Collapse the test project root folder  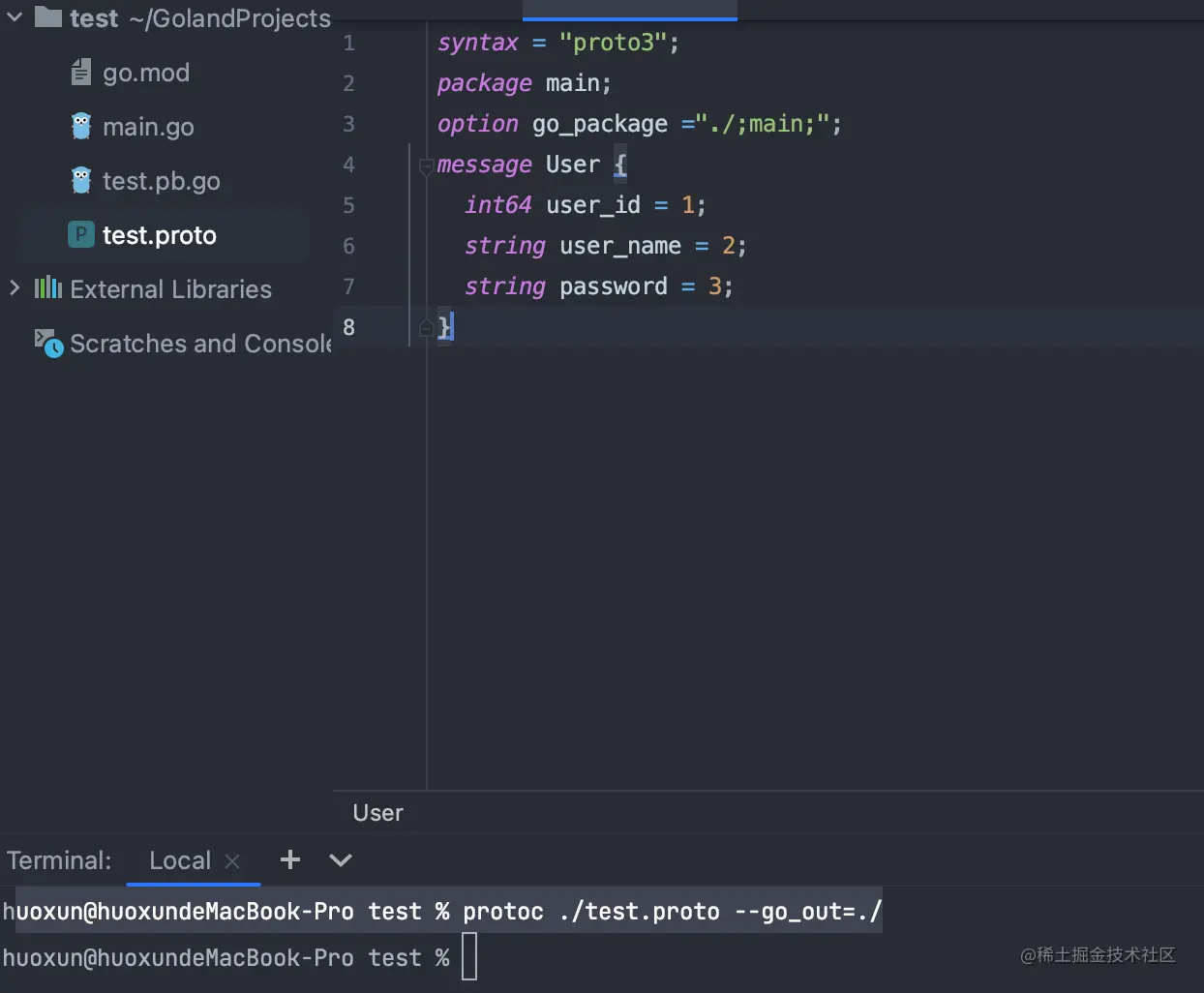click(15, 17)
